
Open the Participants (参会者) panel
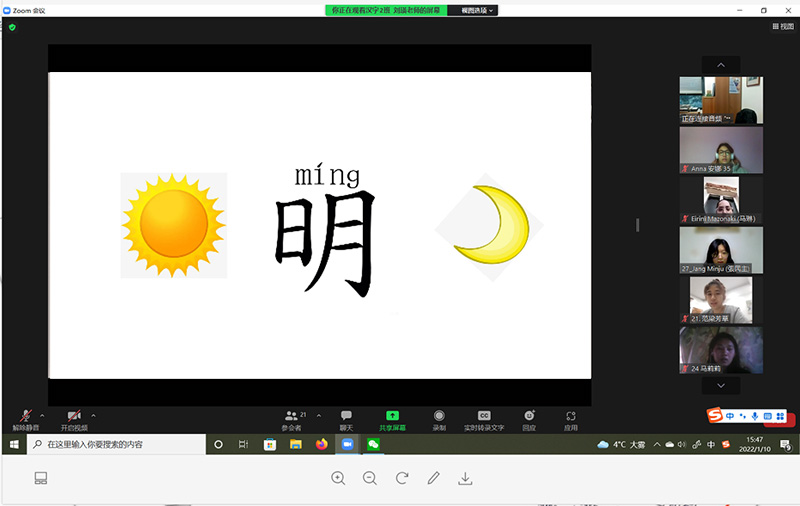[x=293, y=418]
